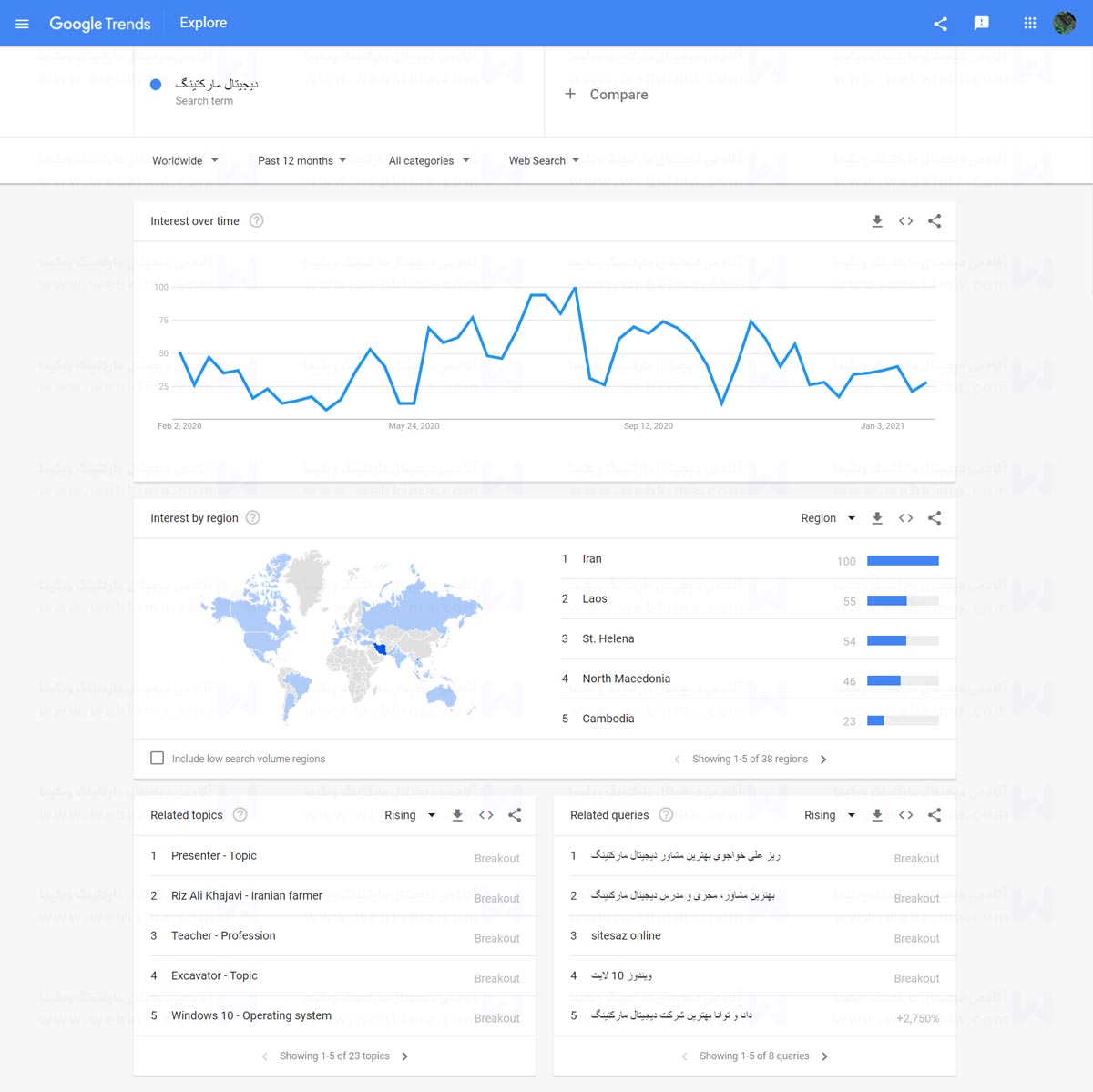This screenshot has height=1092, width=1093.
Task: Click the world map in Interest by region
Action: point(342,637)
